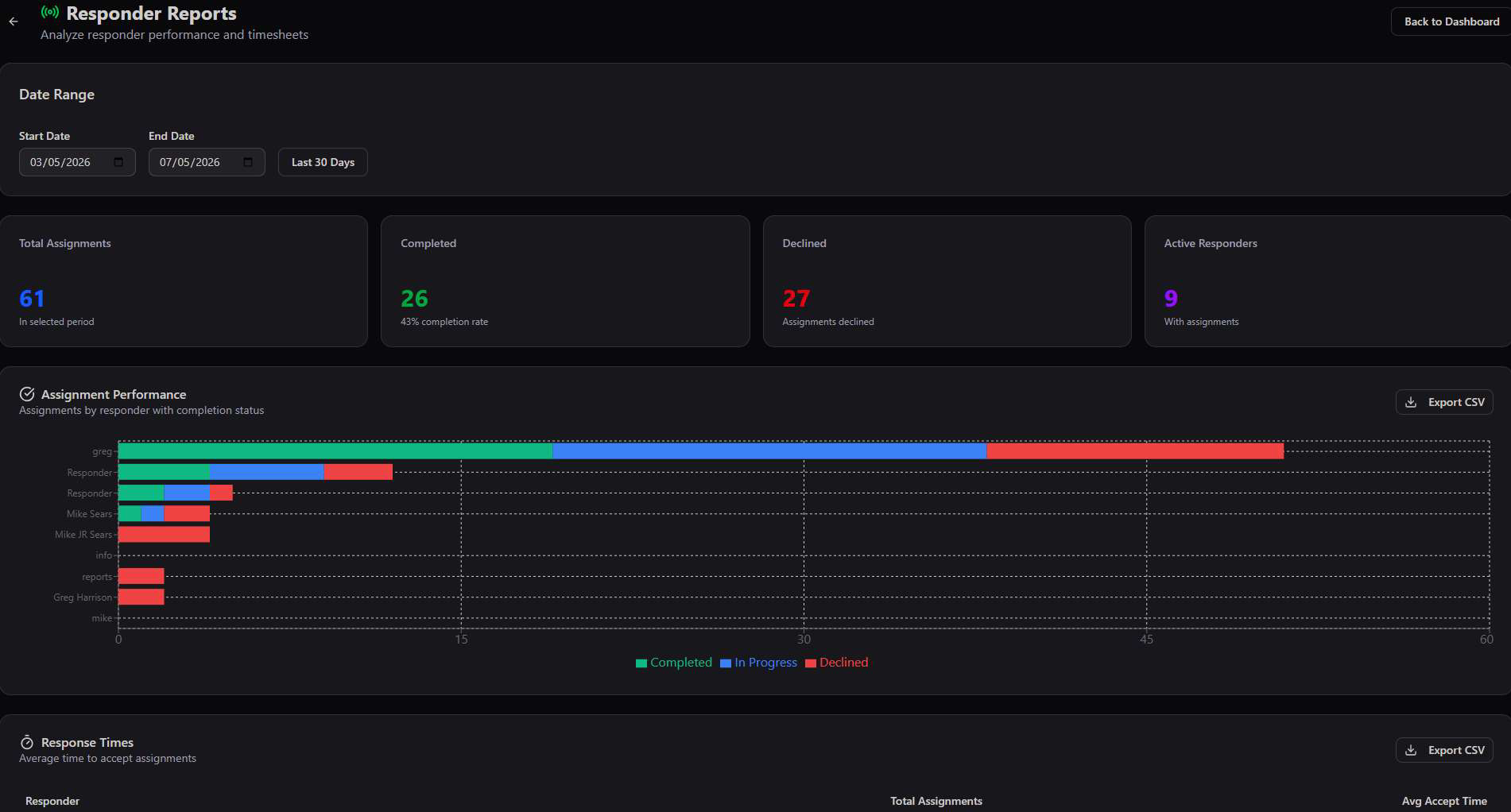Click the Mike Sears axis label
1511x812 pixels.
tap(89, 514)
